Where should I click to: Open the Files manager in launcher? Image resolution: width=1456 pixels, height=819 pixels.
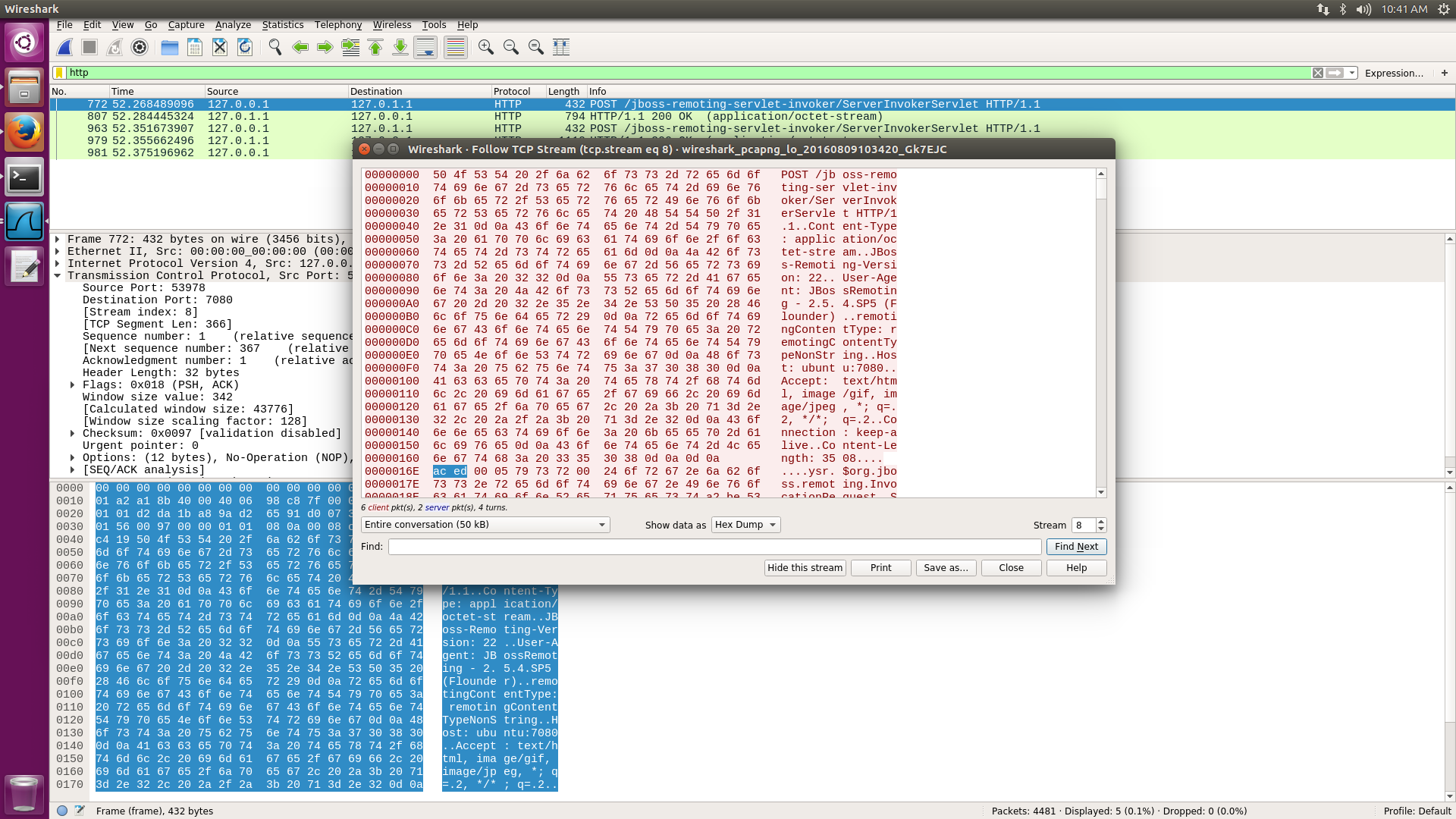point(24,88)
